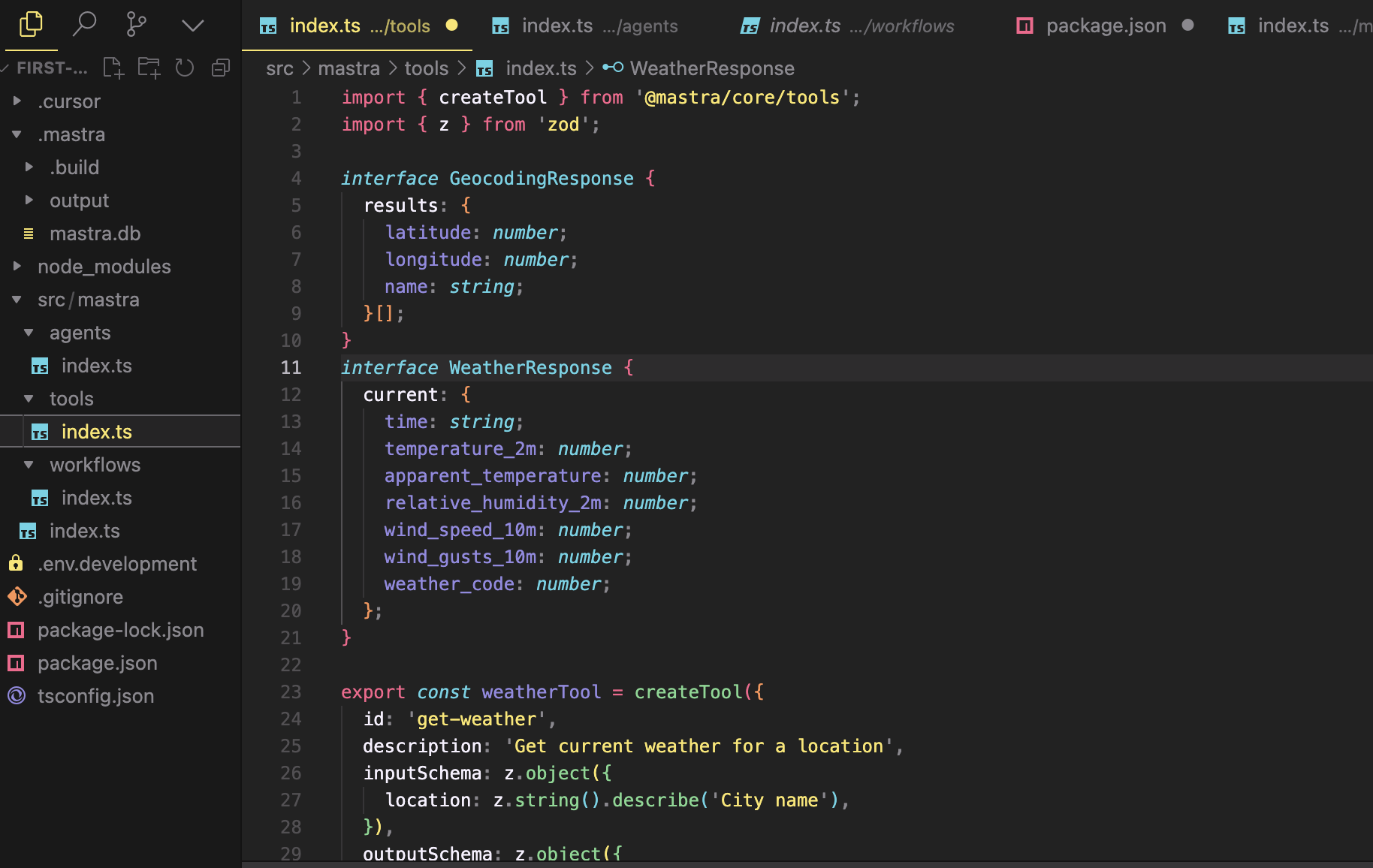
Task: Click mastra in breadcrumb
Action: pyautogui.click(x=349, y=68)
